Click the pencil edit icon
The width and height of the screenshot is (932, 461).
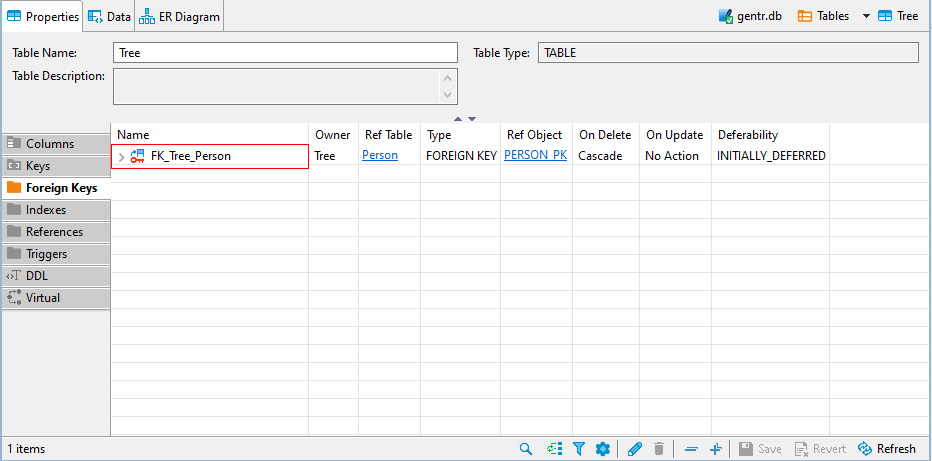pyautogui.click(x=635, y=449)
